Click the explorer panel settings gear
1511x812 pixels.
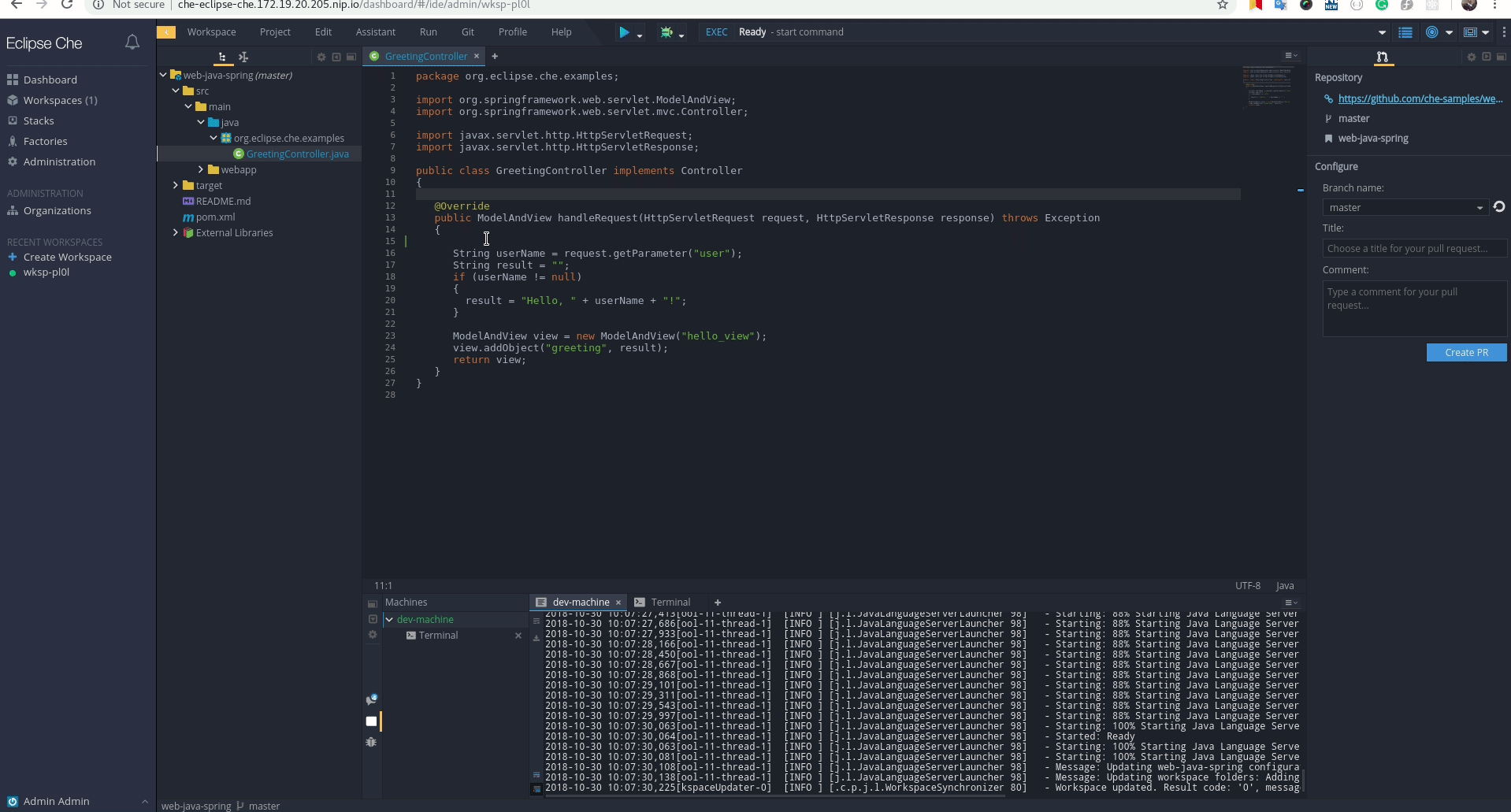coord(321,57)
